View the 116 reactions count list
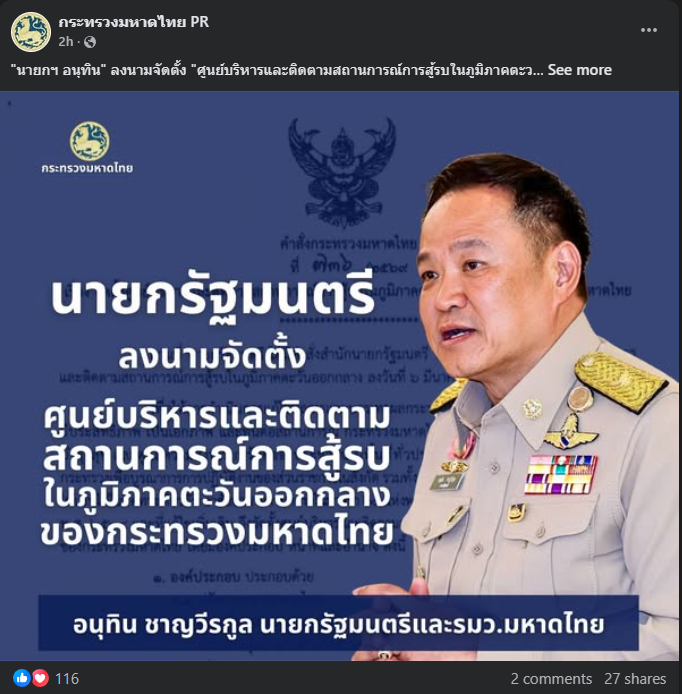 67,679
